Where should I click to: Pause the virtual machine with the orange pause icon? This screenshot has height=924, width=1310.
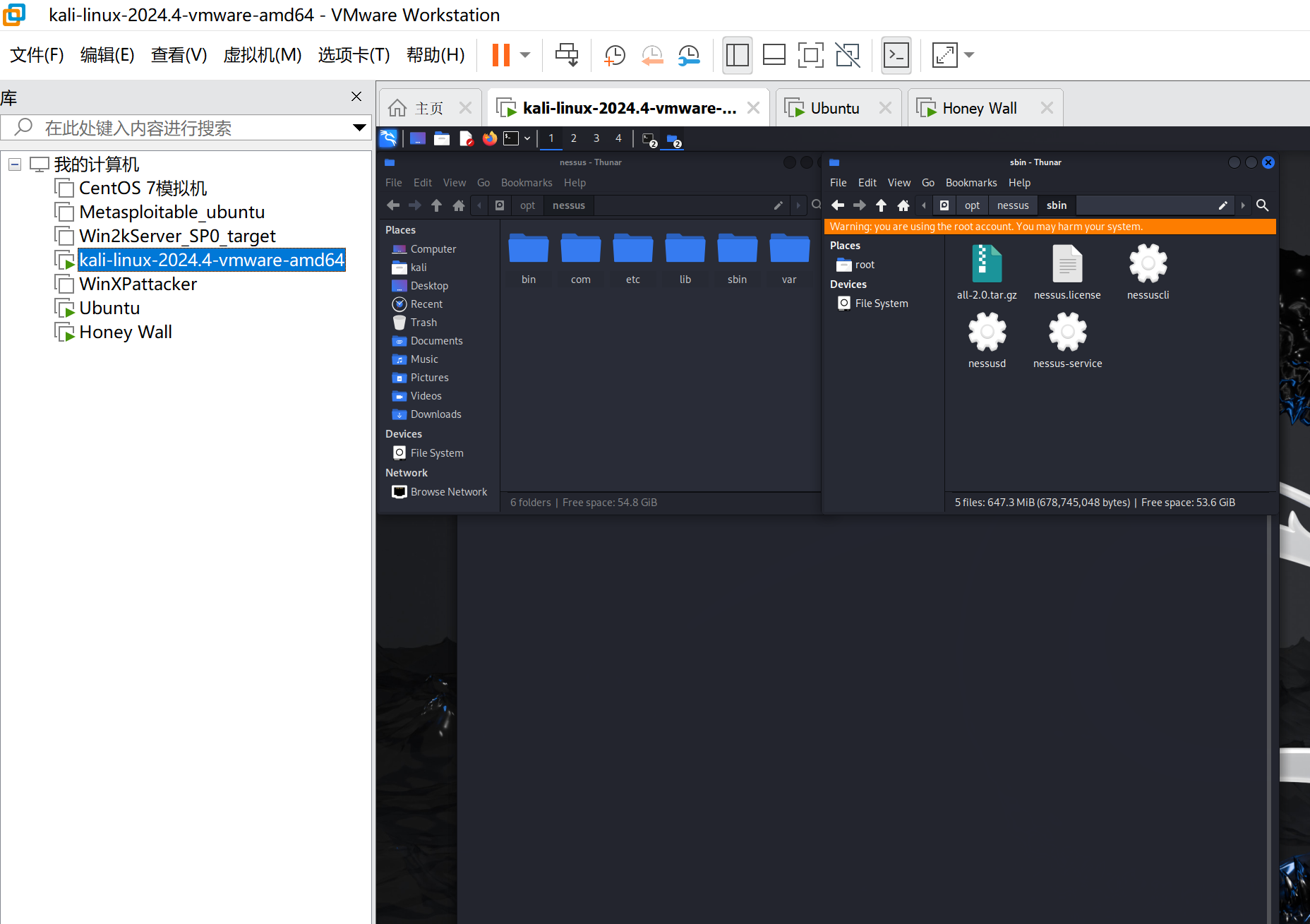click(500, 55)
